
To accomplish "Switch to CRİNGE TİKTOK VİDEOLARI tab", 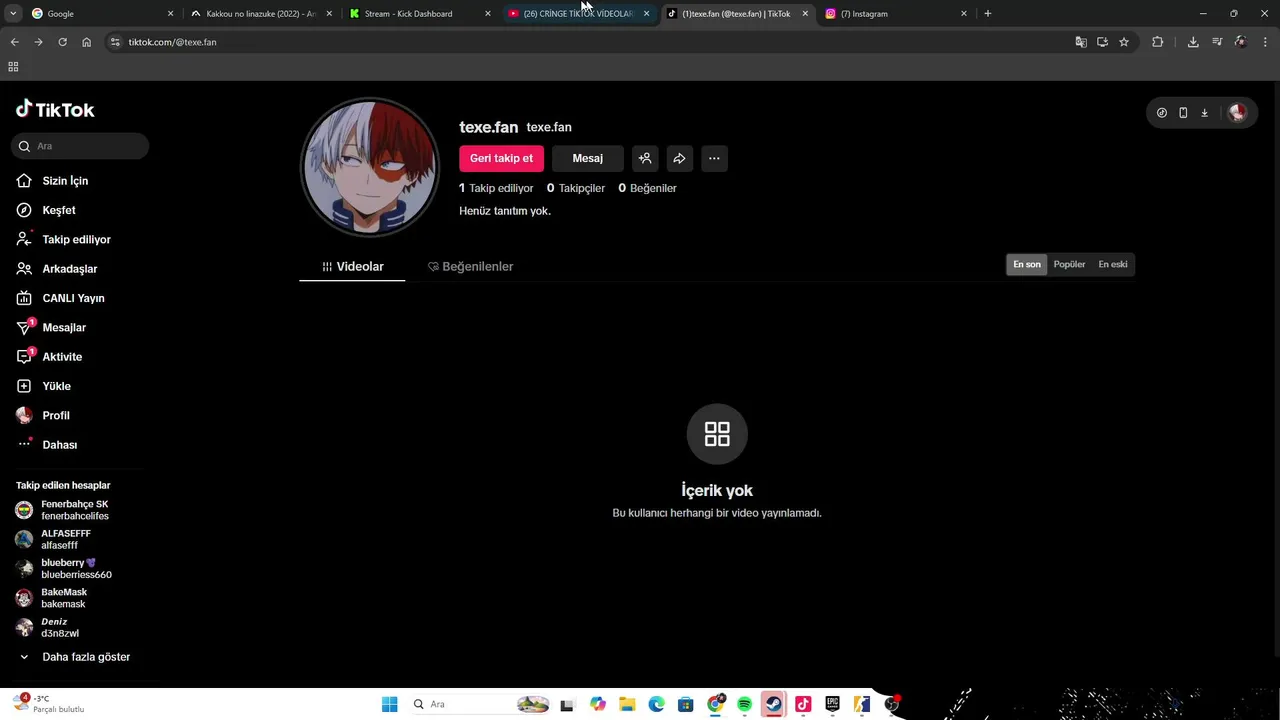I will pyautogui.click(x=578, y=14).
